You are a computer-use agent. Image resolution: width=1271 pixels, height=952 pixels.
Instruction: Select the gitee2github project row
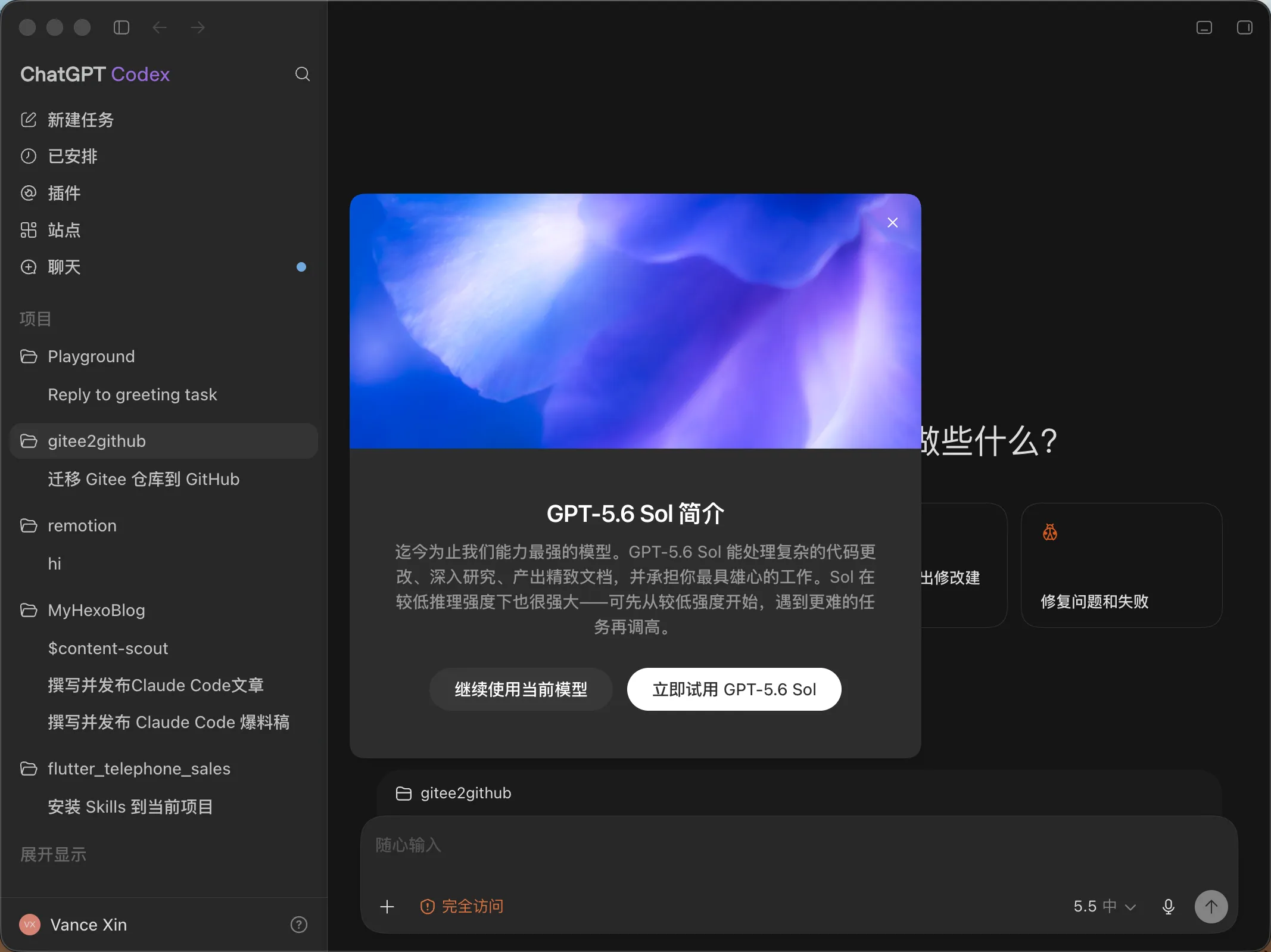(164, 441)
